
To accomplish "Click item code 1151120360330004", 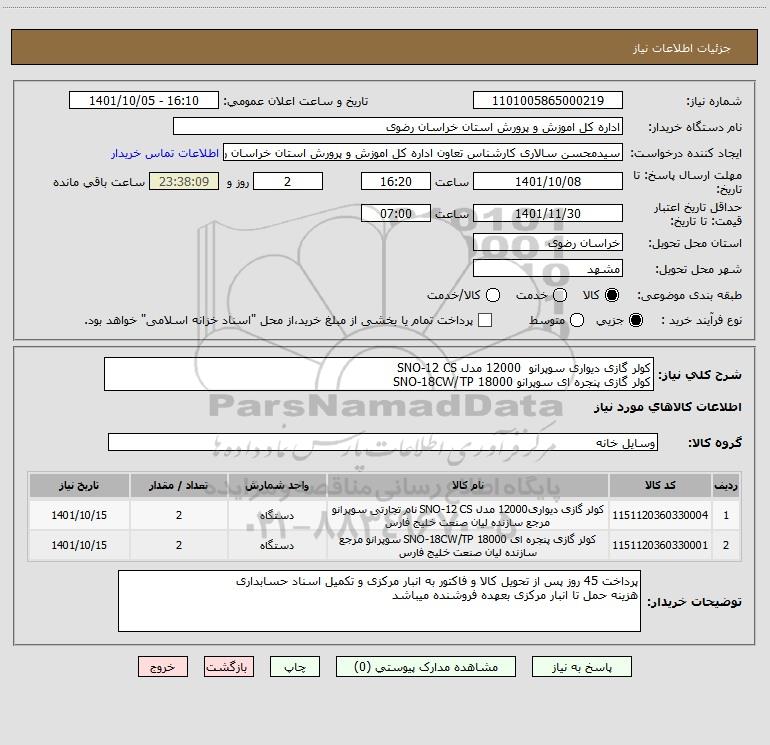I will tap(660, 515).
